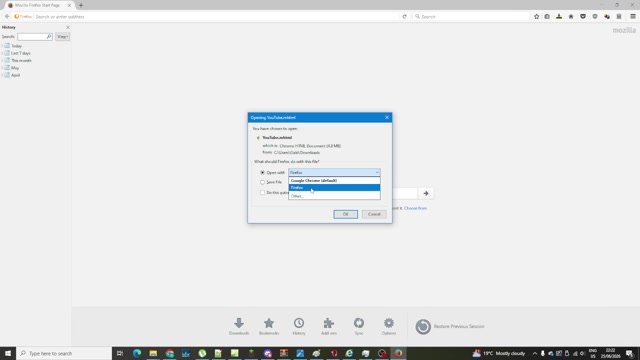The image size is (640, 360).
Task: Expand the Last 7 days history folder
Action: [x=2, y=53]
